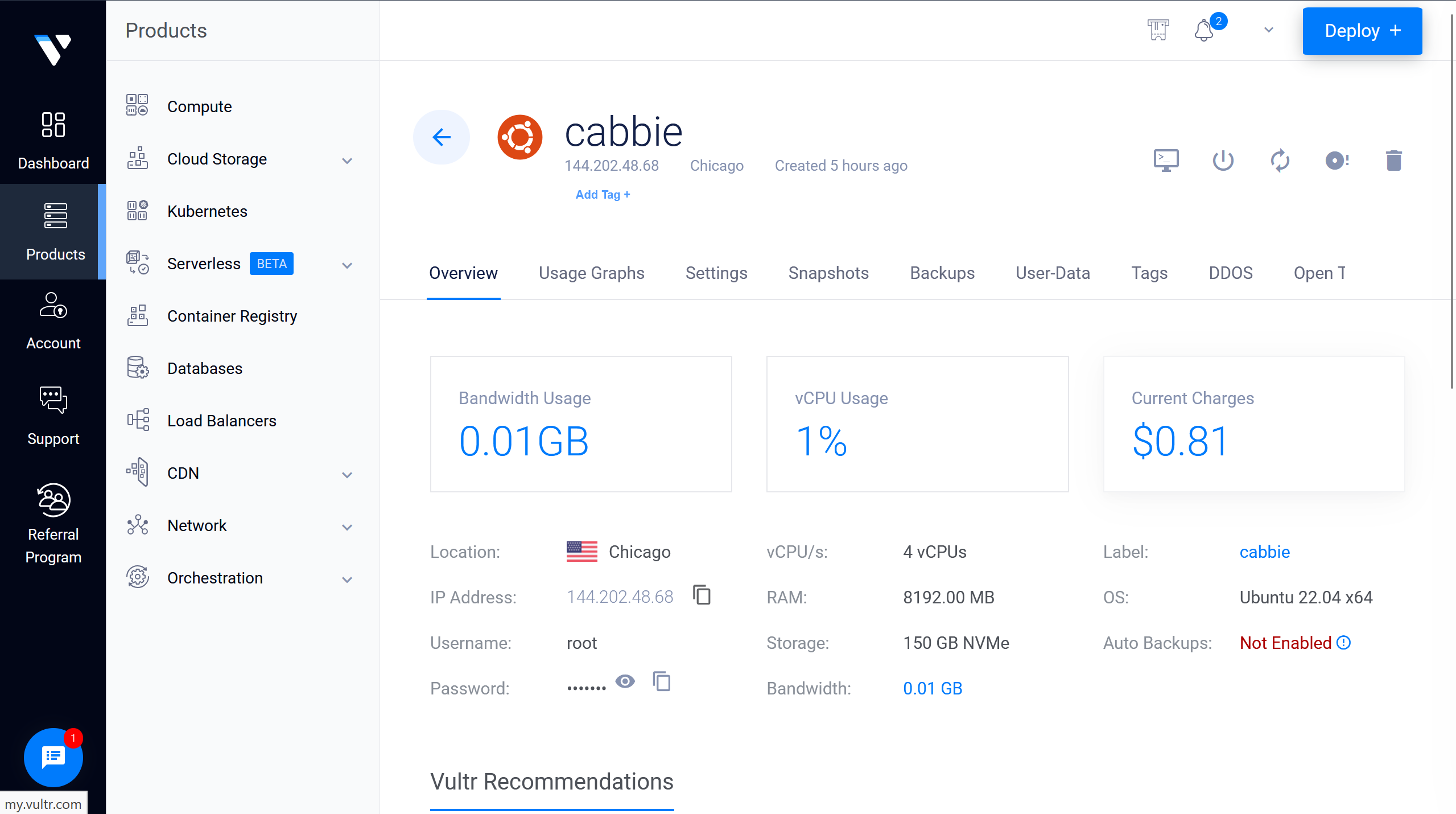Switch to the Usage Graphs tab
The width and height of the screenshot is (1456, 814).
591,273
